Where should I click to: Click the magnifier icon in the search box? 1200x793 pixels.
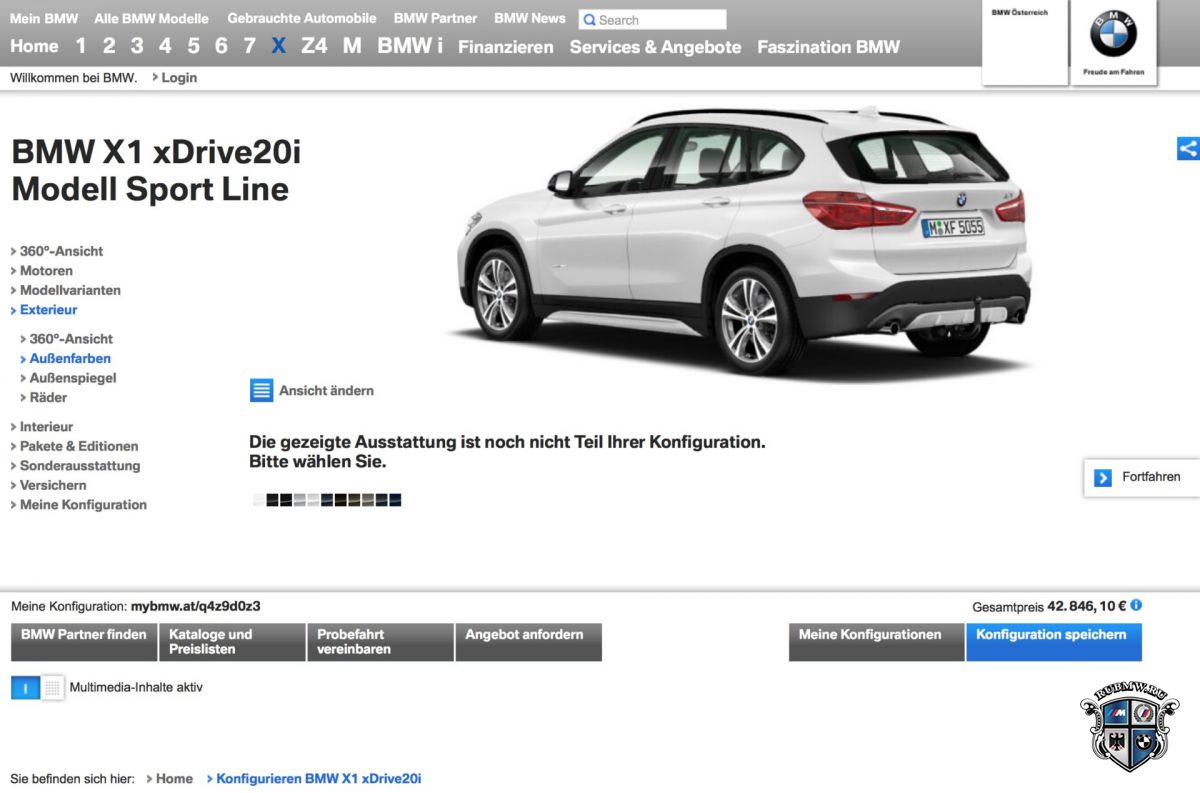[x=589, y=20]
